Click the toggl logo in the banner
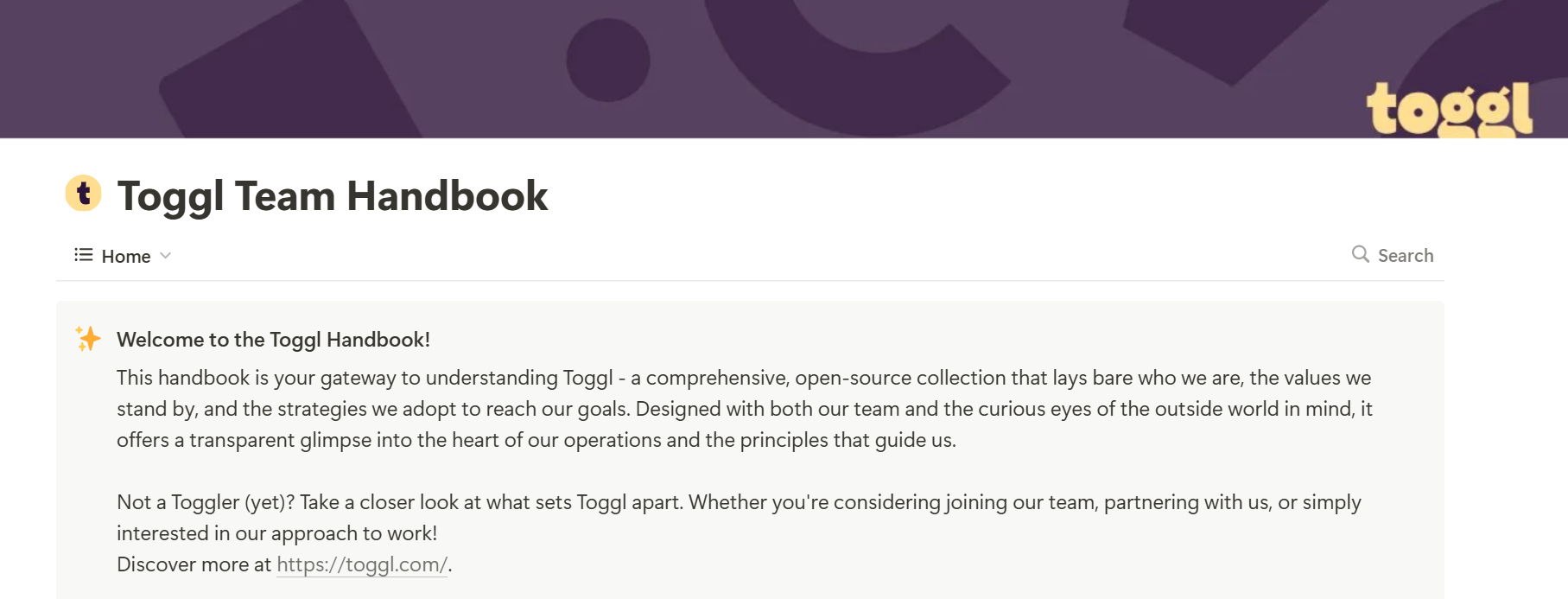 pos(1449,109)
